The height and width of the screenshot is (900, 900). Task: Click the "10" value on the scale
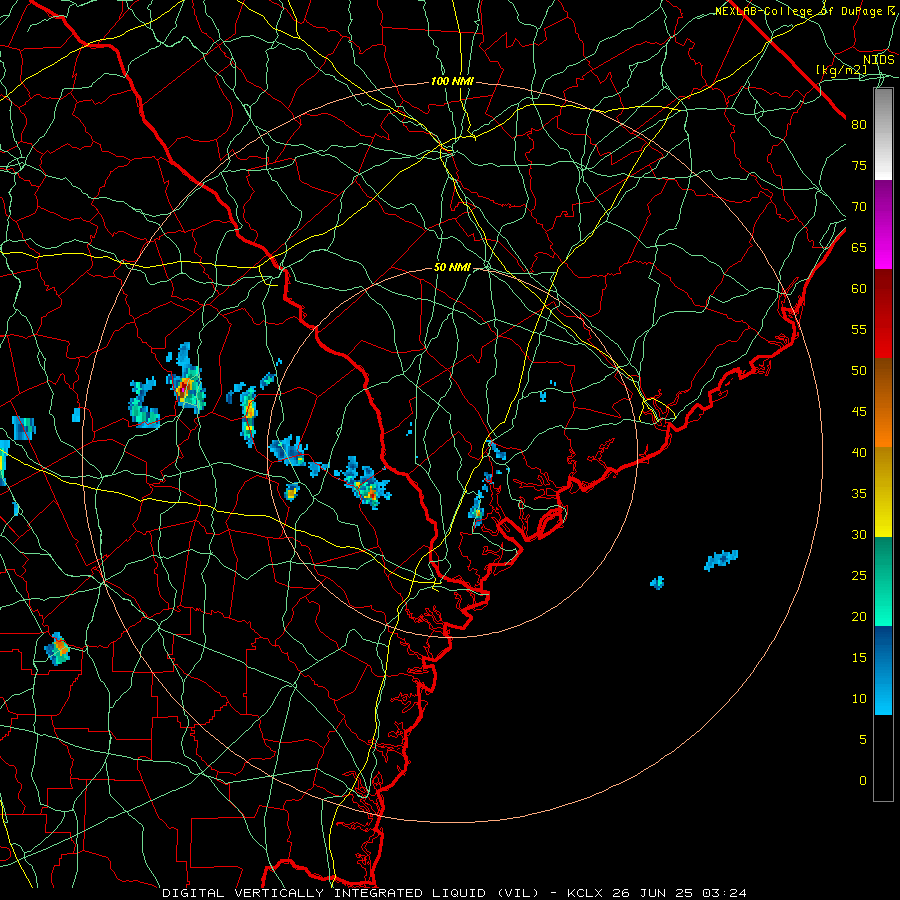tap(859, 699)
